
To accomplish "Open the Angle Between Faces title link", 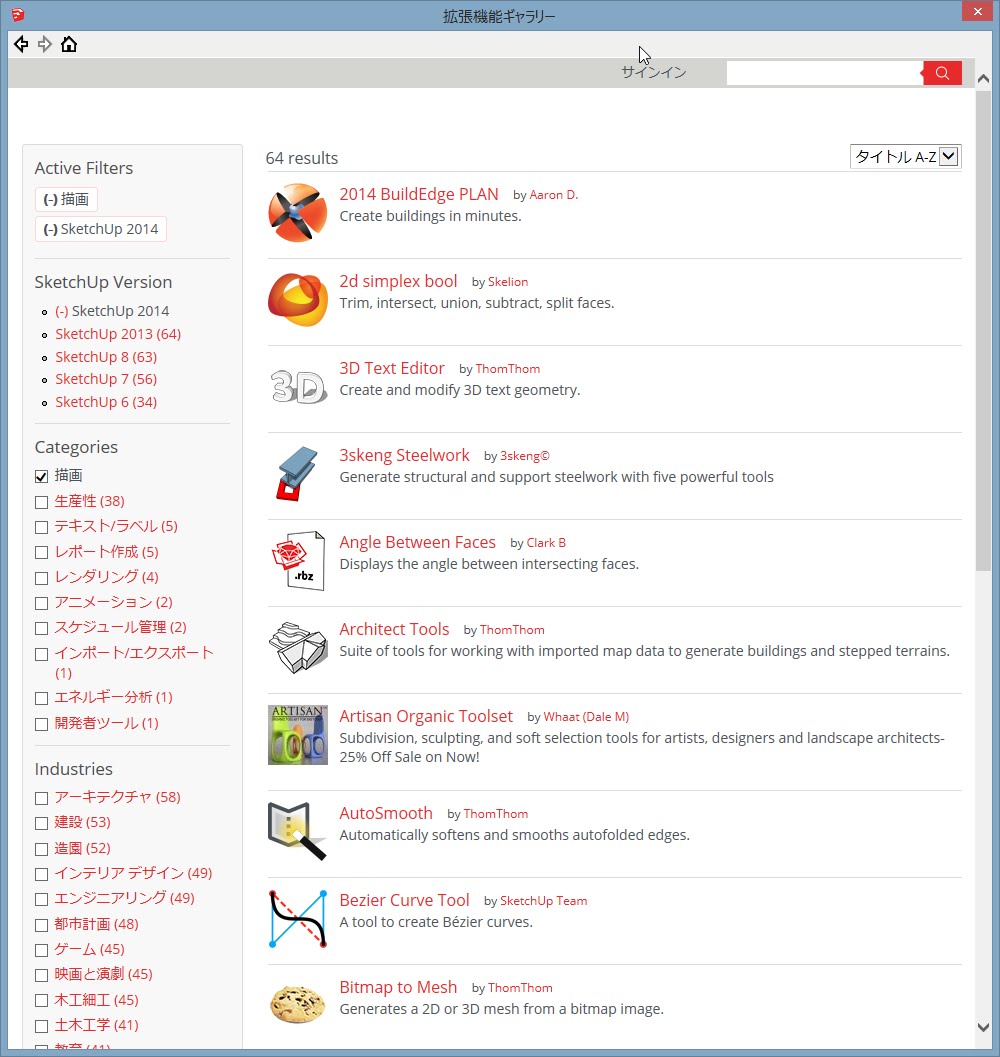I will tap(417, 542).
